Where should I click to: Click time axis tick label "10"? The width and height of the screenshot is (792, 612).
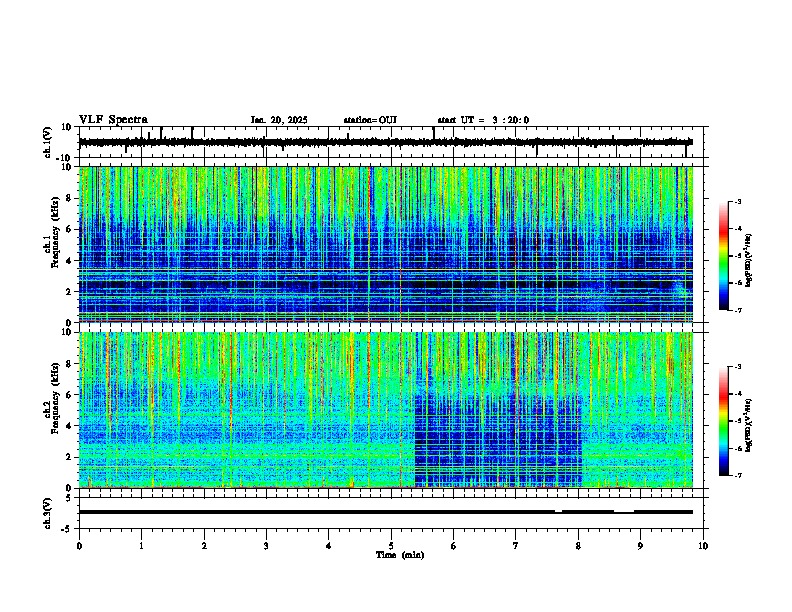point(703,546)
